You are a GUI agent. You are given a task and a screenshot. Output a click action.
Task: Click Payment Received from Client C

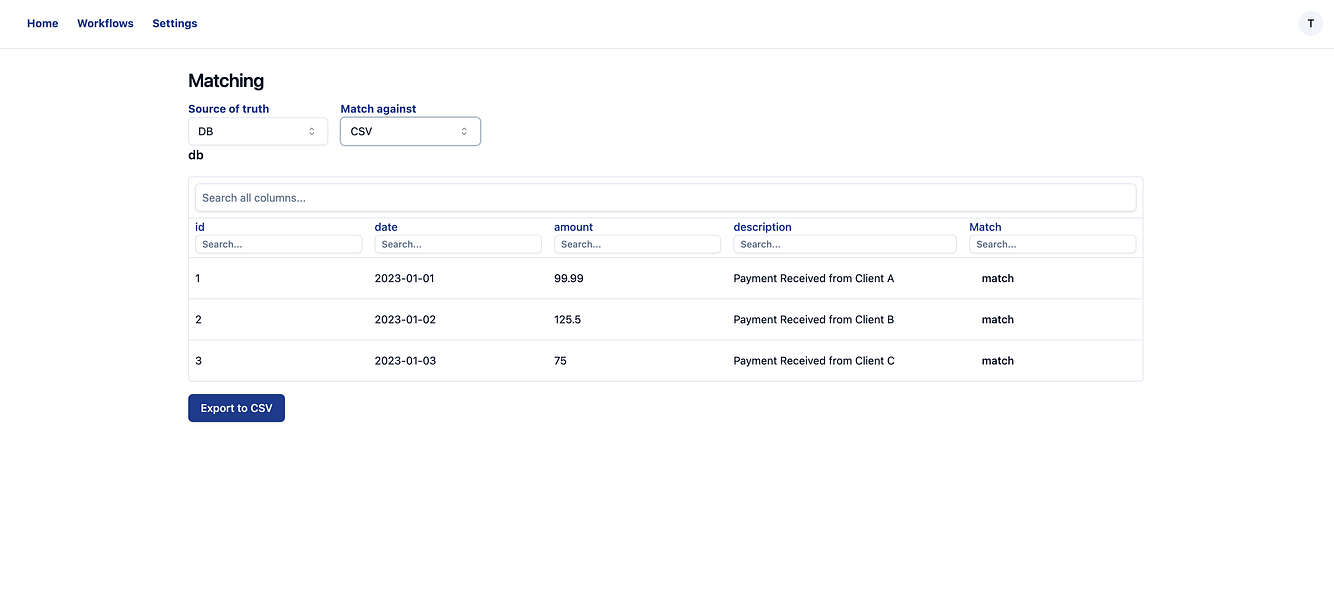814,361
